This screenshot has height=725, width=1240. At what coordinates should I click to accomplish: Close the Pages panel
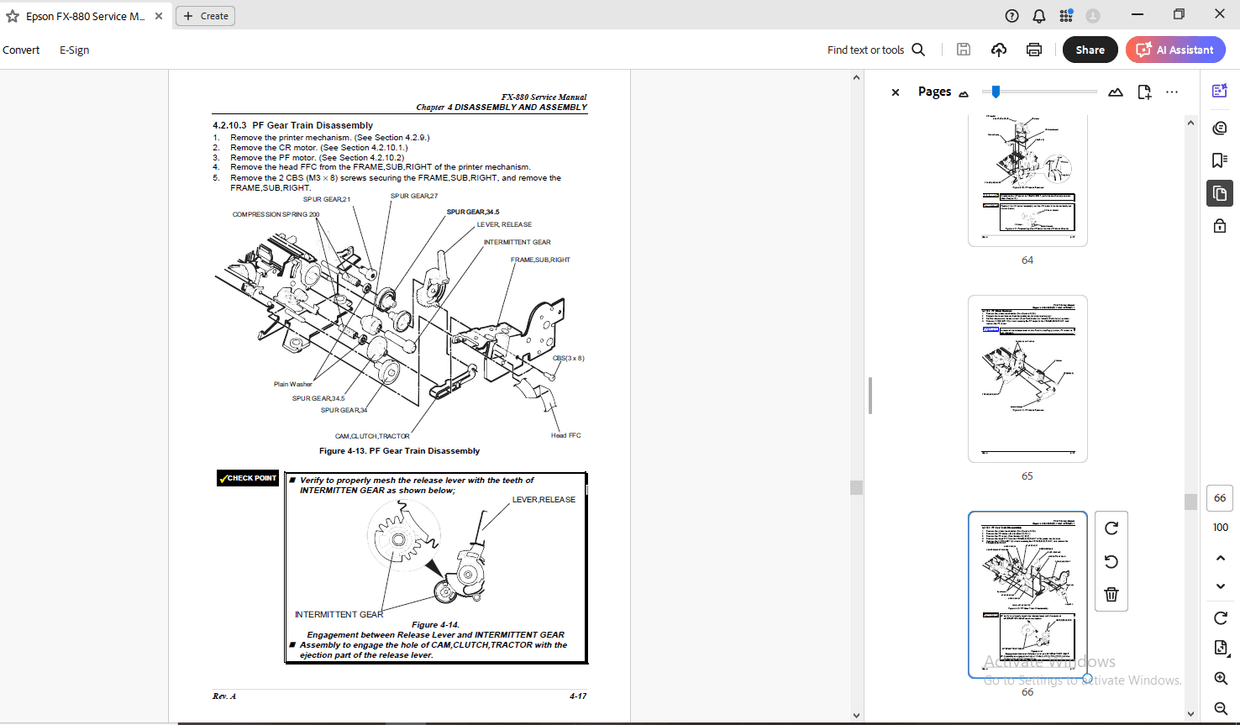pyautogui.click(x=895, y=92)
